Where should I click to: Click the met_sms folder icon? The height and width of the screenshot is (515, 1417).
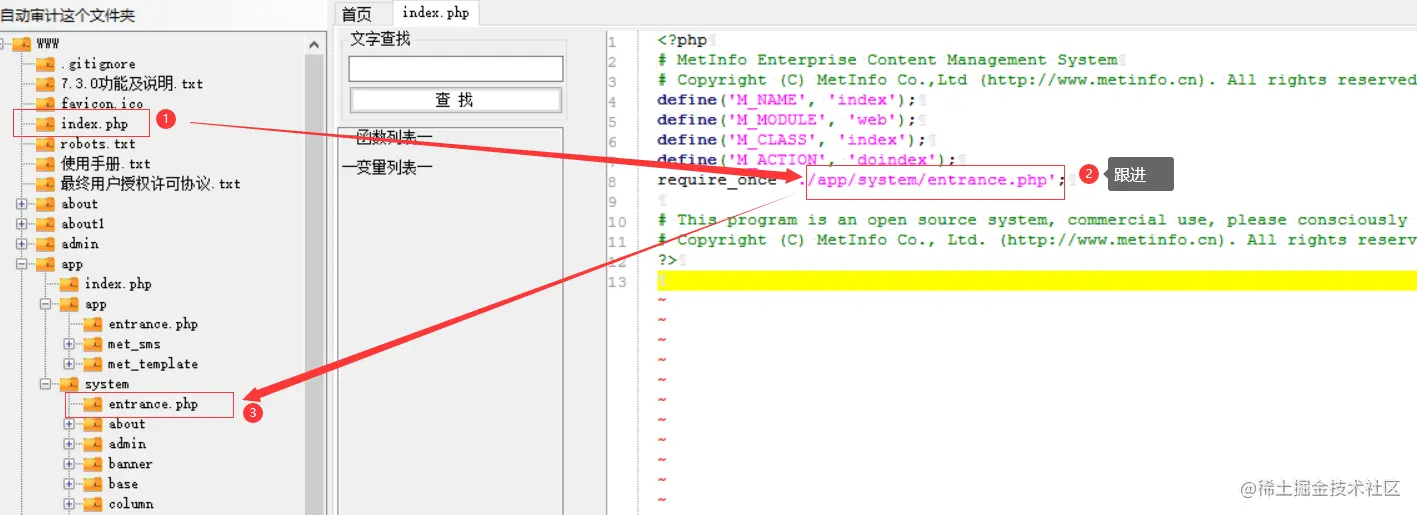click(x=92, y=344)
